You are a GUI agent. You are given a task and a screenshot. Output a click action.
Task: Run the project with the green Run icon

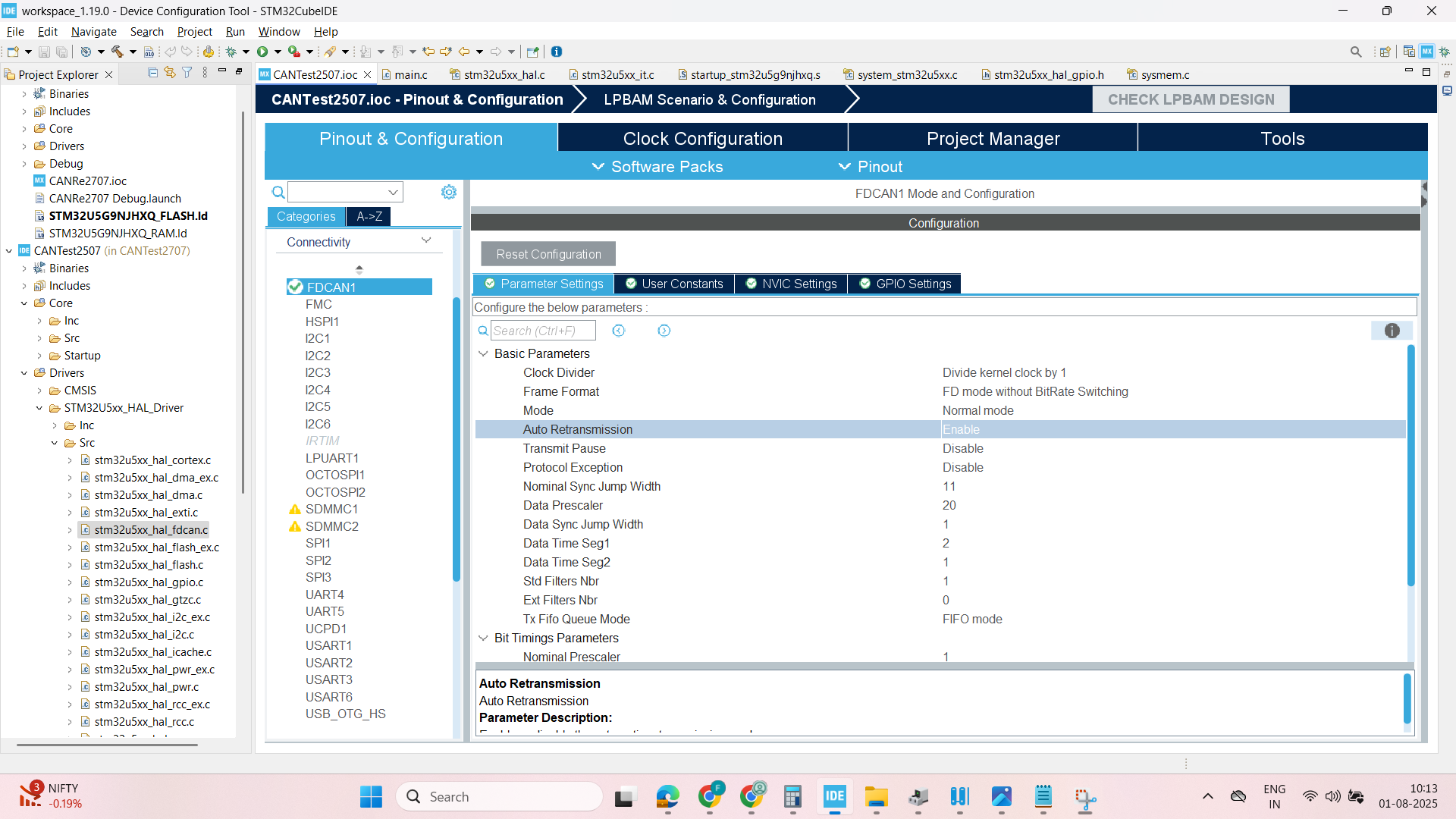(x=263, y=51)
